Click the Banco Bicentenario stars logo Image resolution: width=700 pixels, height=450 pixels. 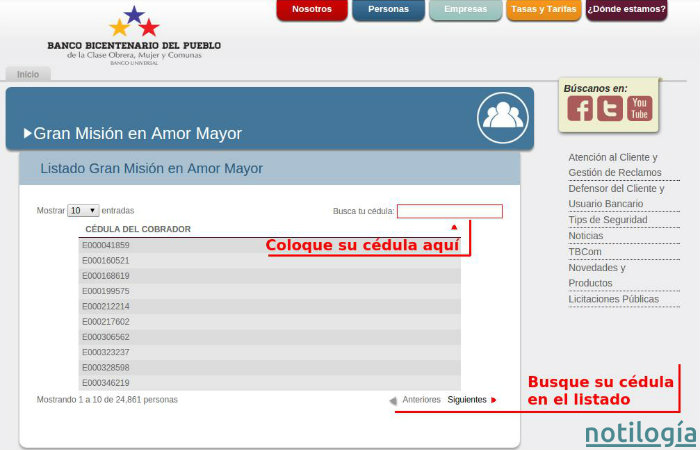click(134, 21)
